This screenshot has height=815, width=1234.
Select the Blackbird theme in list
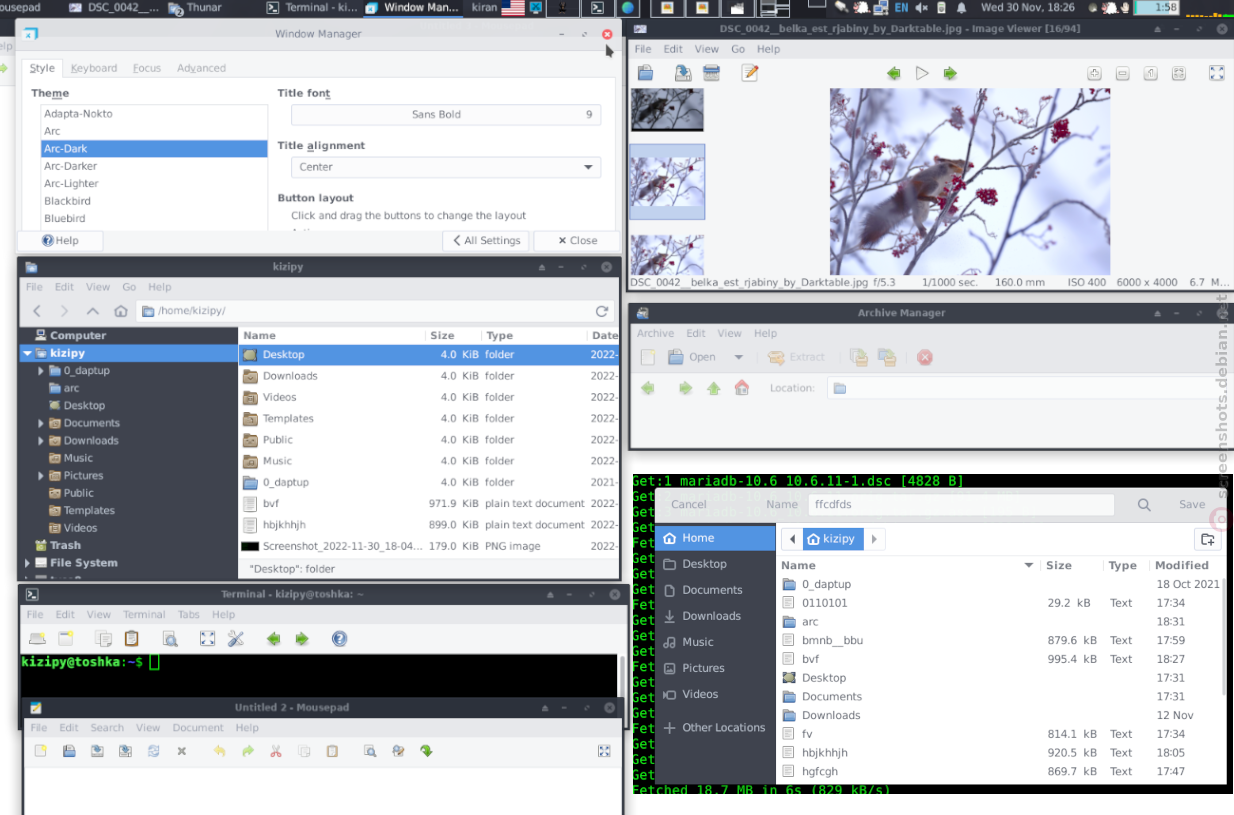pyautogui.click(x=154, y=201)
